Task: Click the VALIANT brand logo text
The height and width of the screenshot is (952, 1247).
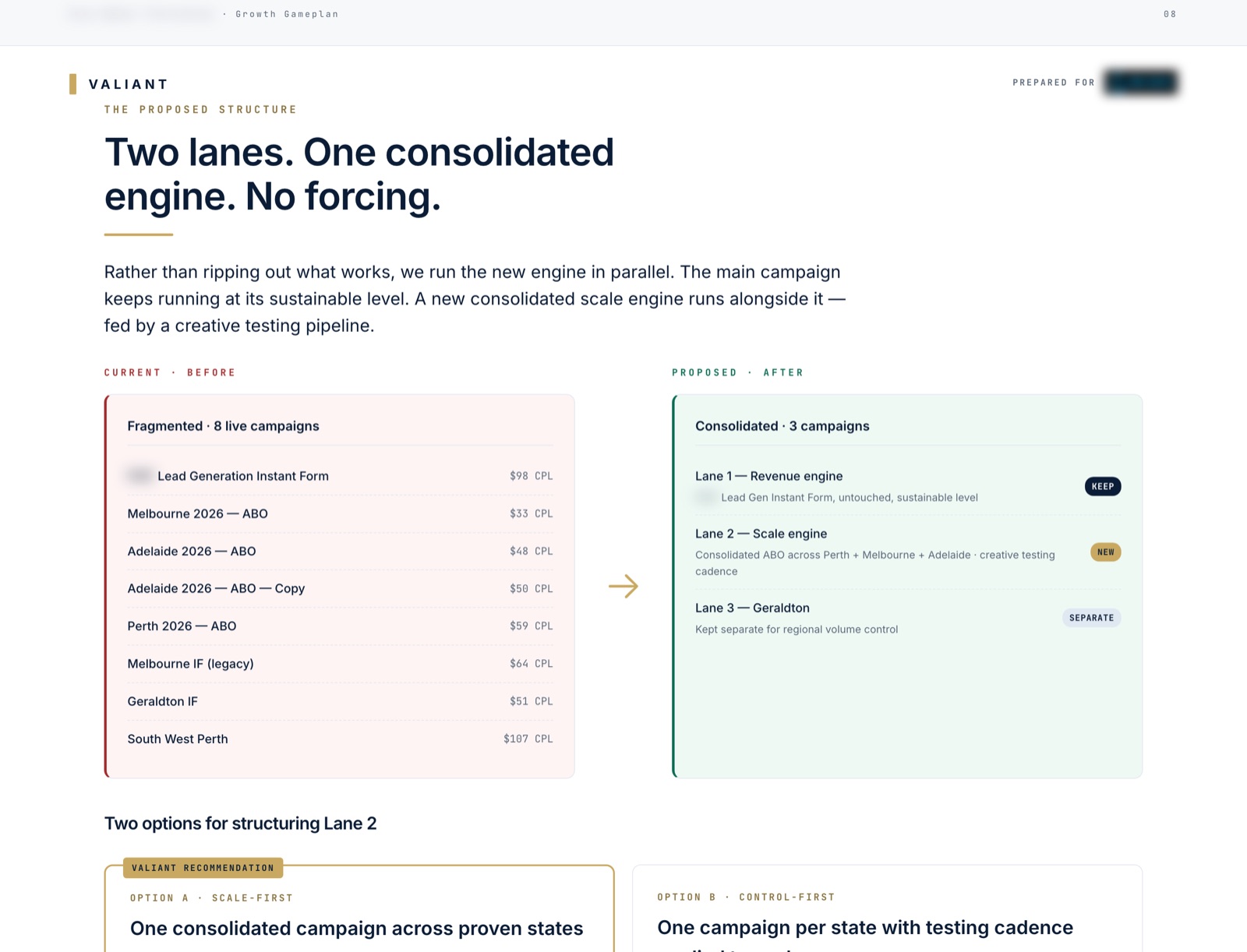Action: tap(129, 84)
